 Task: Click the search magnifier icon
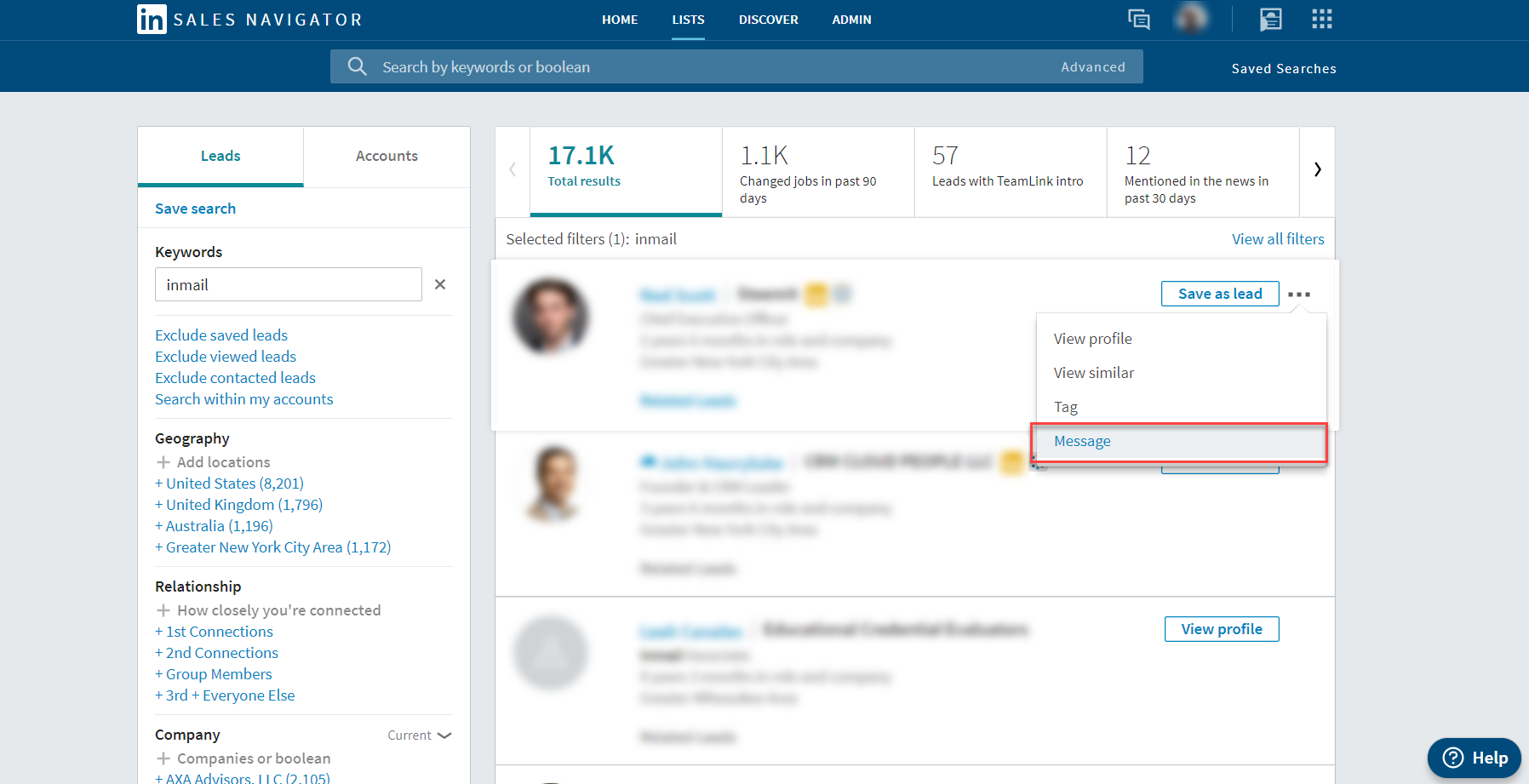357,66
